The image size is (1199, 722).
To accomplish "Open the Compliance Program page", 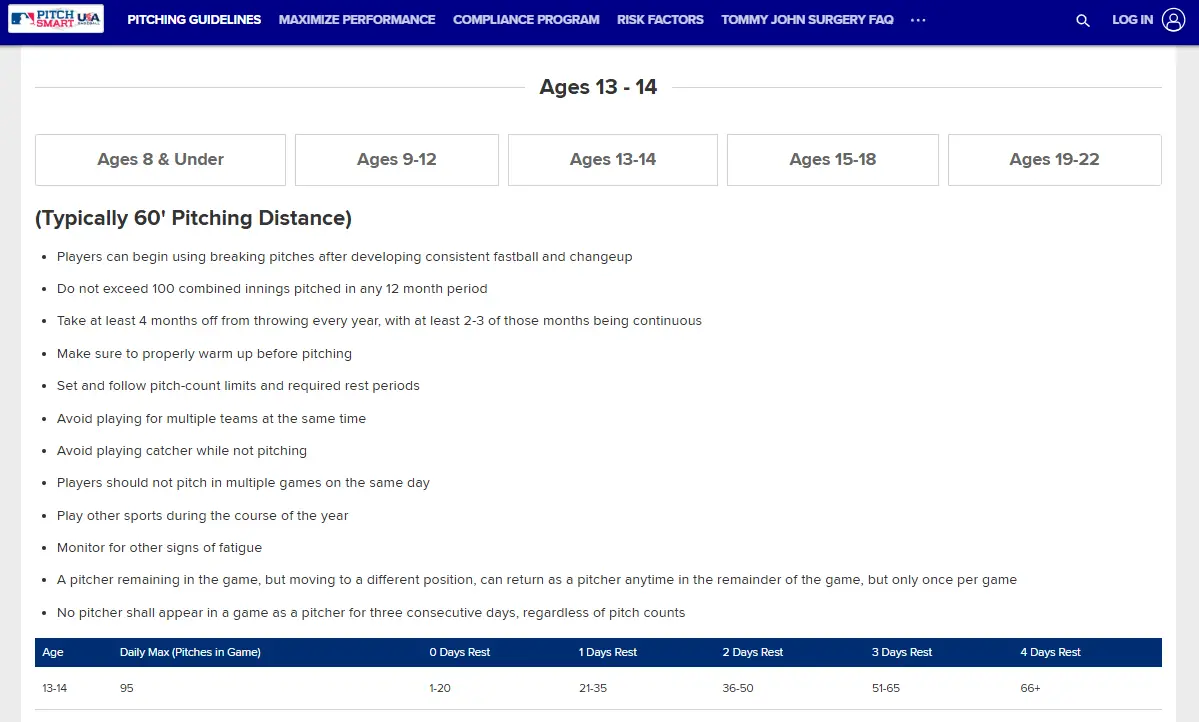I will (x=526, y=20).
